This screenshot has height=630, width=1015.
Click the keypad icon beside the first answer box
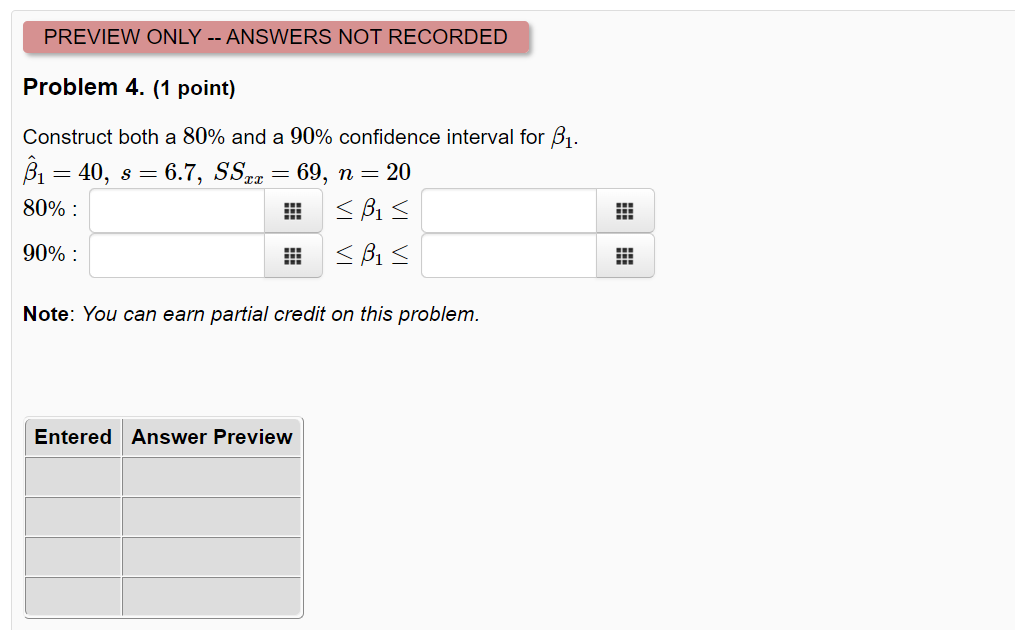293,210
